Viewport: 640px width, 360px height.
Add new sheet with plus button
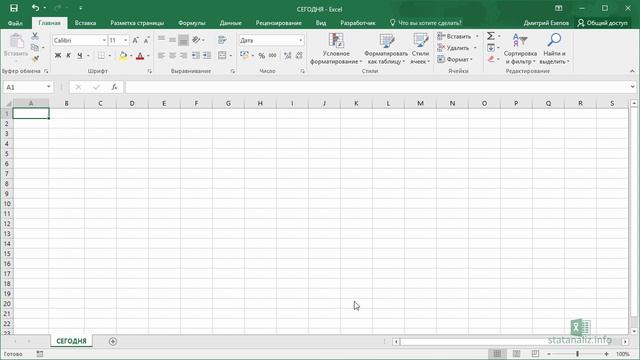[x=113, y=341]
